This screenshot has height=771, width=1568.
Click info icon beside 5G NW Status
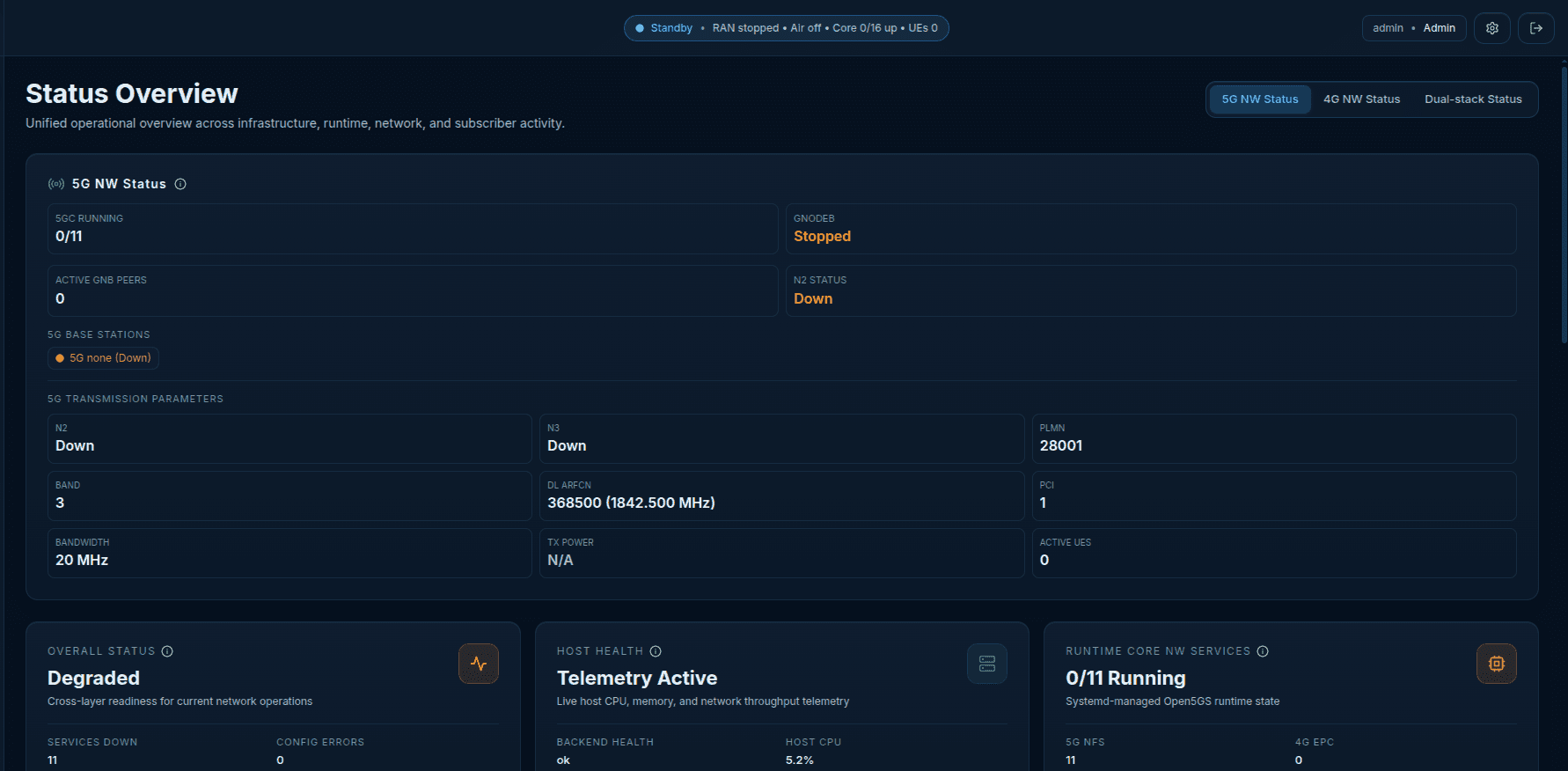point(180,184)
